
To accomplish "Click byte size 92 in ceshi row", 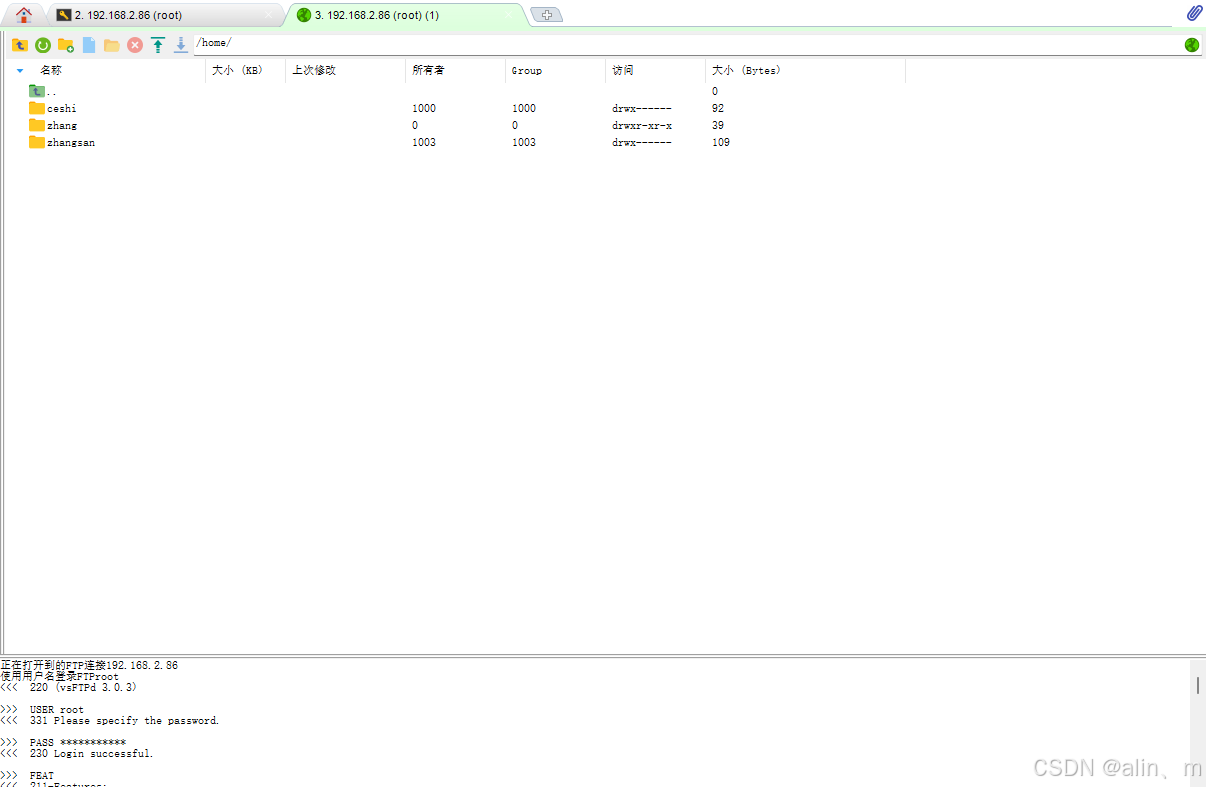I will (718, 108).
